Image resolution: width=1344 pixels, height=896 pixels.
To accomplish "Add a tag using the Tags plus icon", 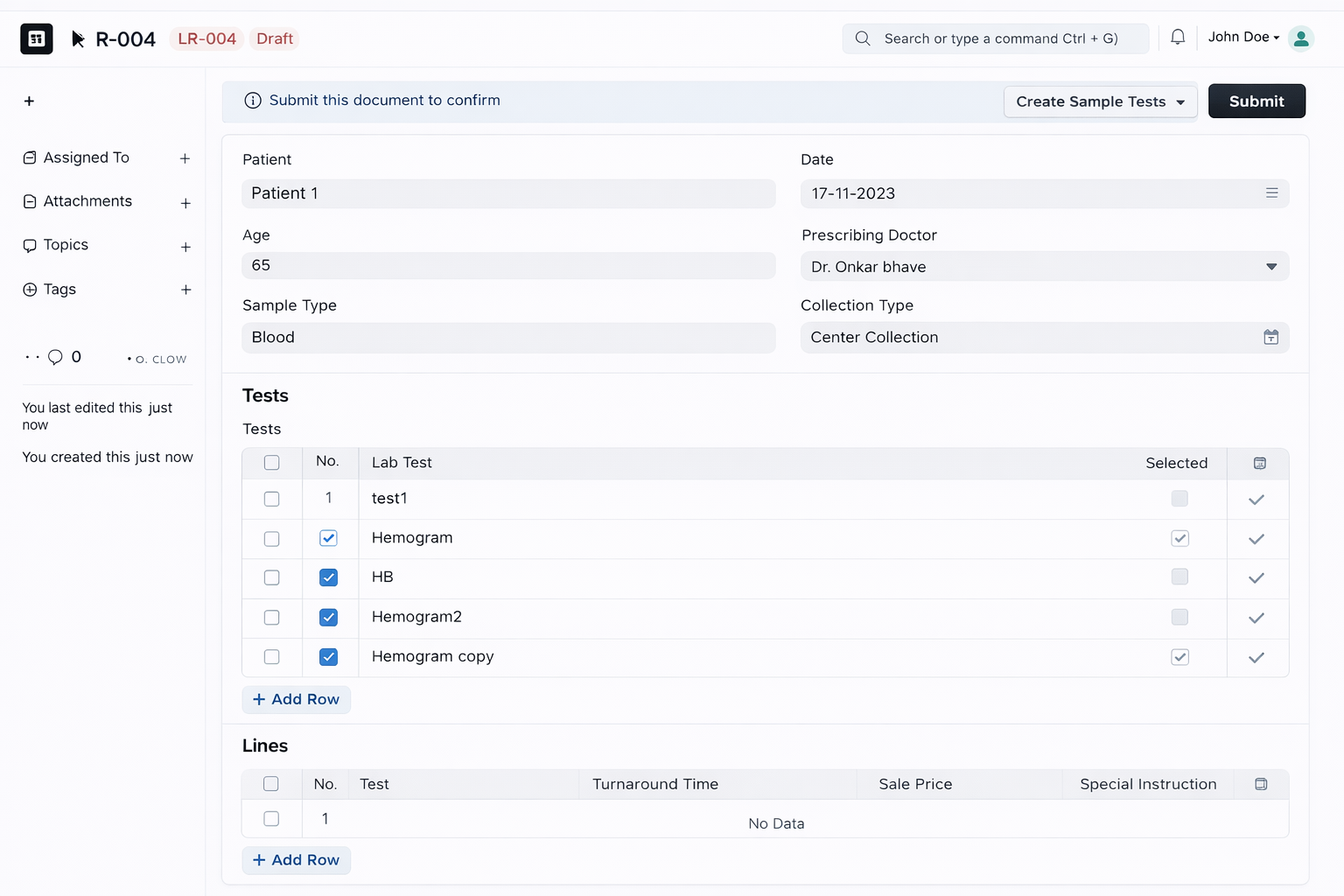I will point(185,290).
